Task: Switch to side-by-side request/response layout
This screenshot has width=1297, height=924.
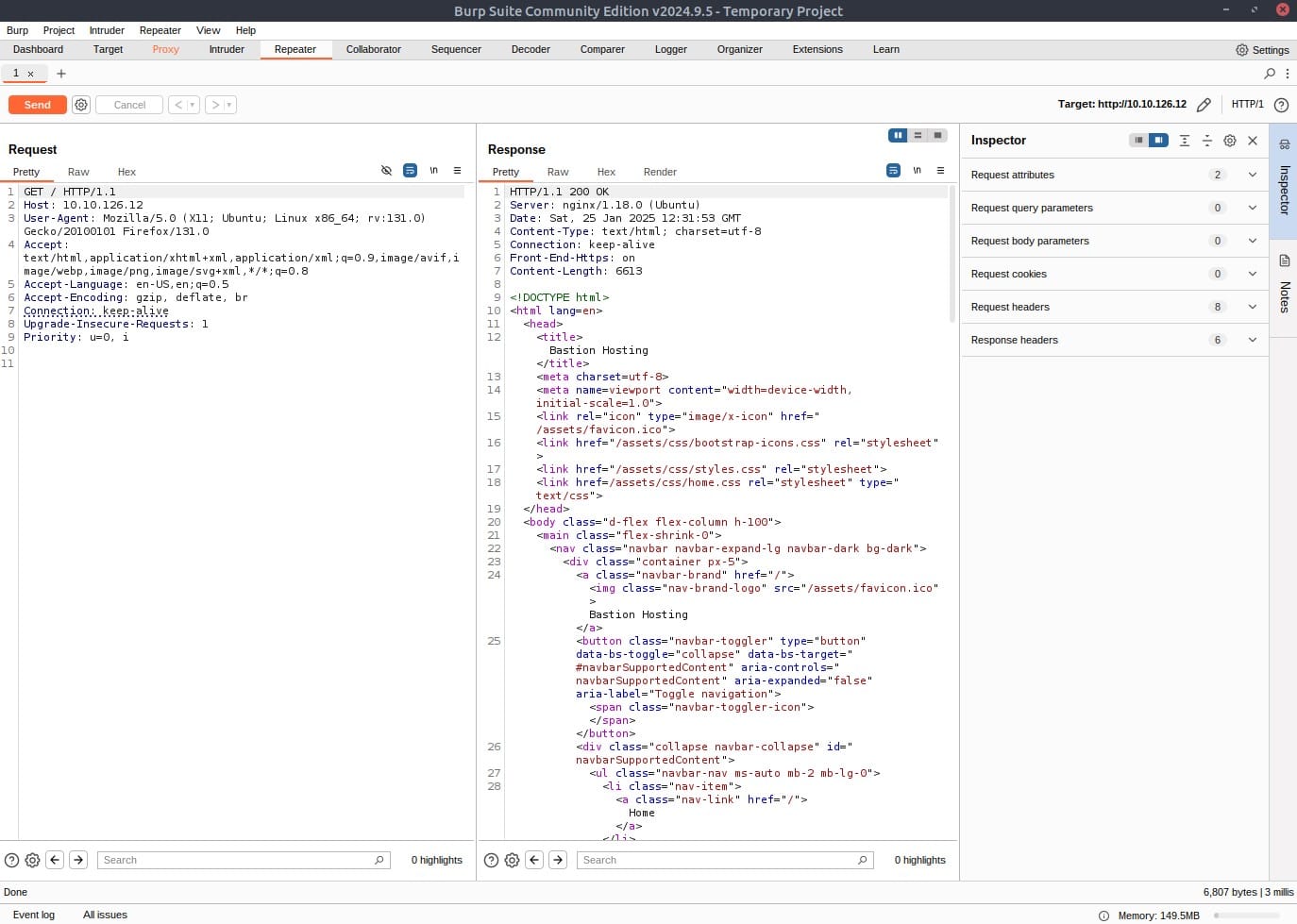Action: click(898, 136)
